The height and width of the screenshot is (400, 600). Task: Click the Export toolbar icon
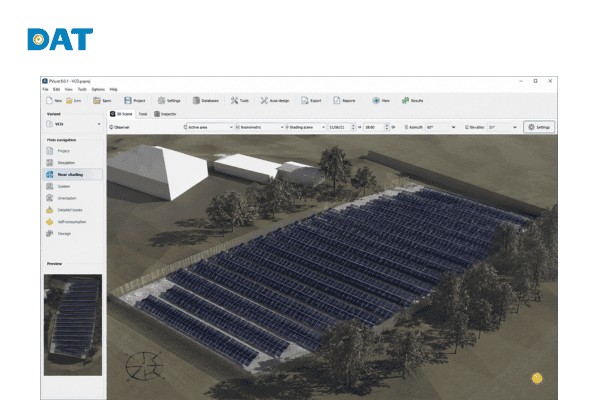pyautogui.click(x=305, y=100)
